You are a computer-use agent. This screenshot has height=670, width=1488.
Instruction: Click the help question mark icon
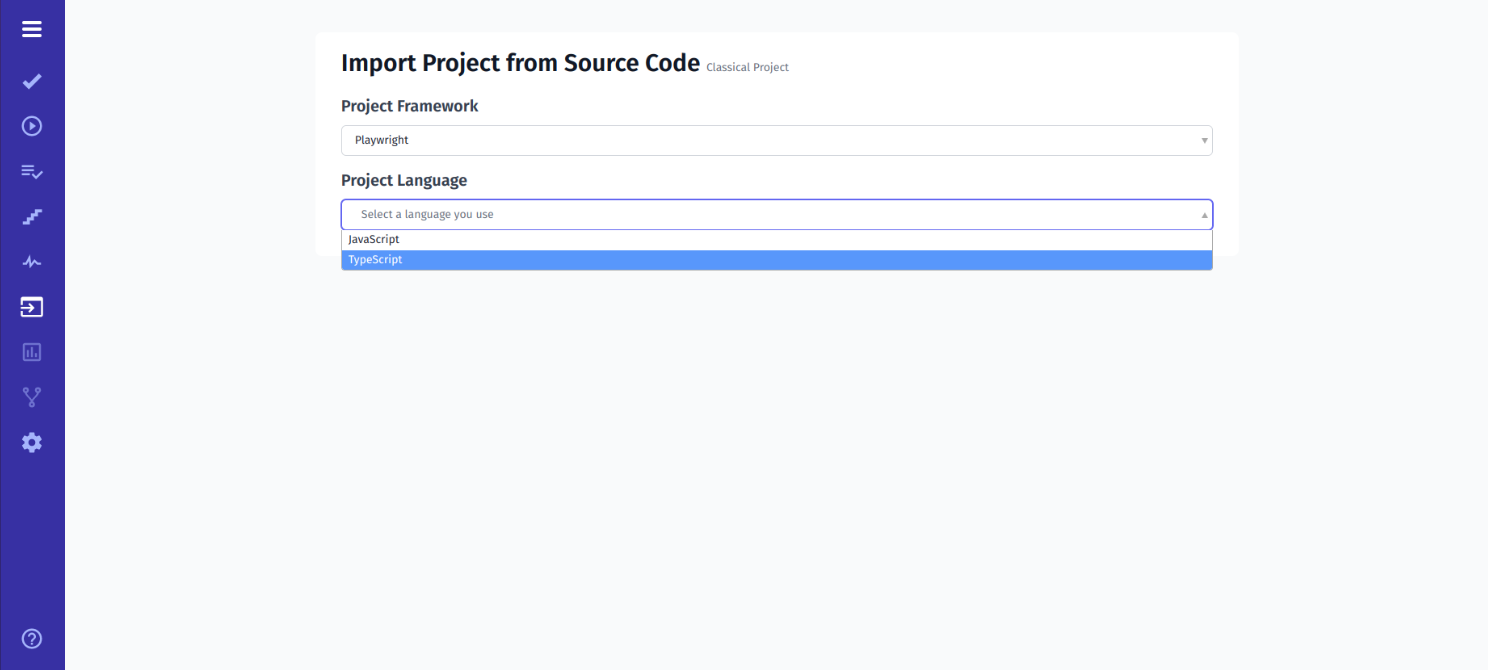(30, 639)
